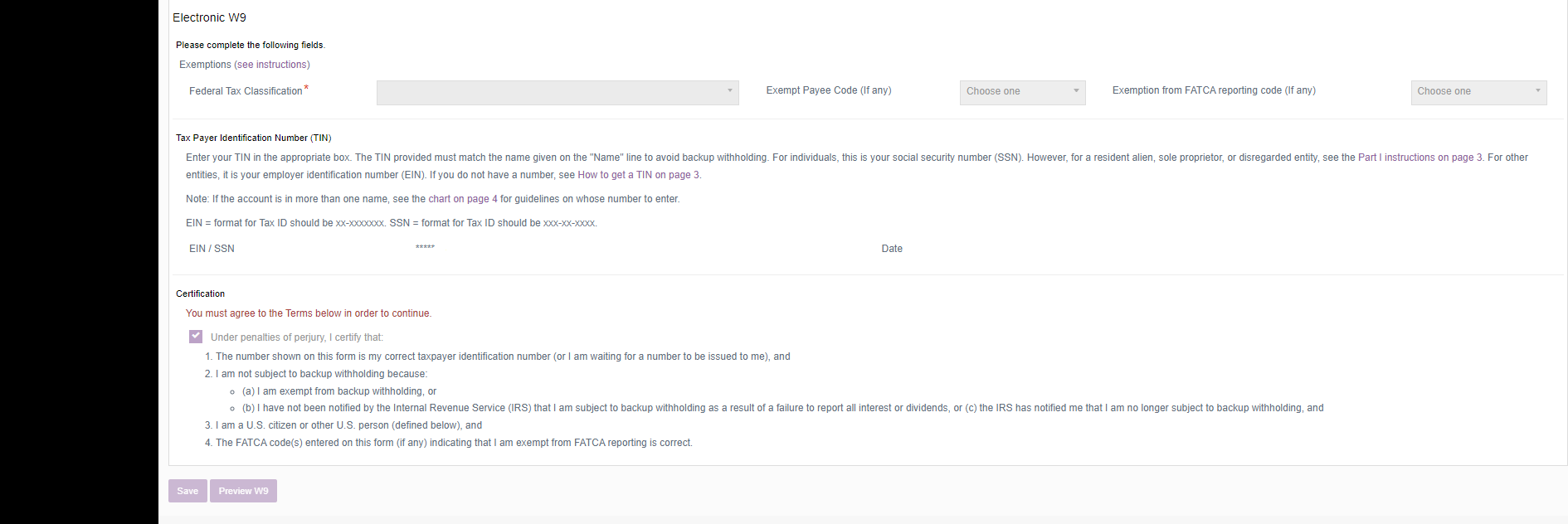Click the 'Exempt Payee Code (If any)' label

pyautogui.click(x=828, y=90)
